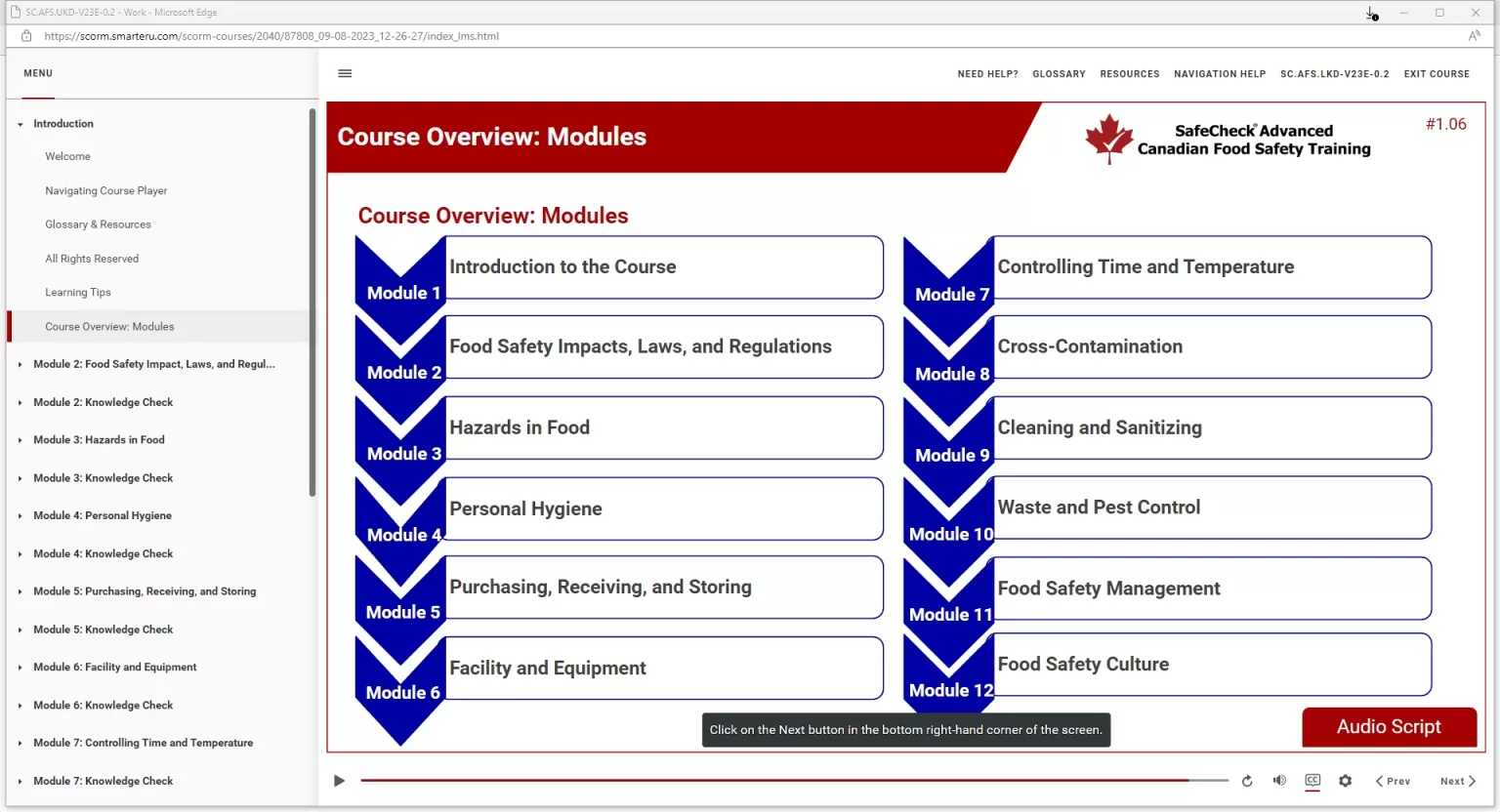Open the playback settings gear icon
This screenshot has height=812, width=1500.
[x=1345, y=780]
